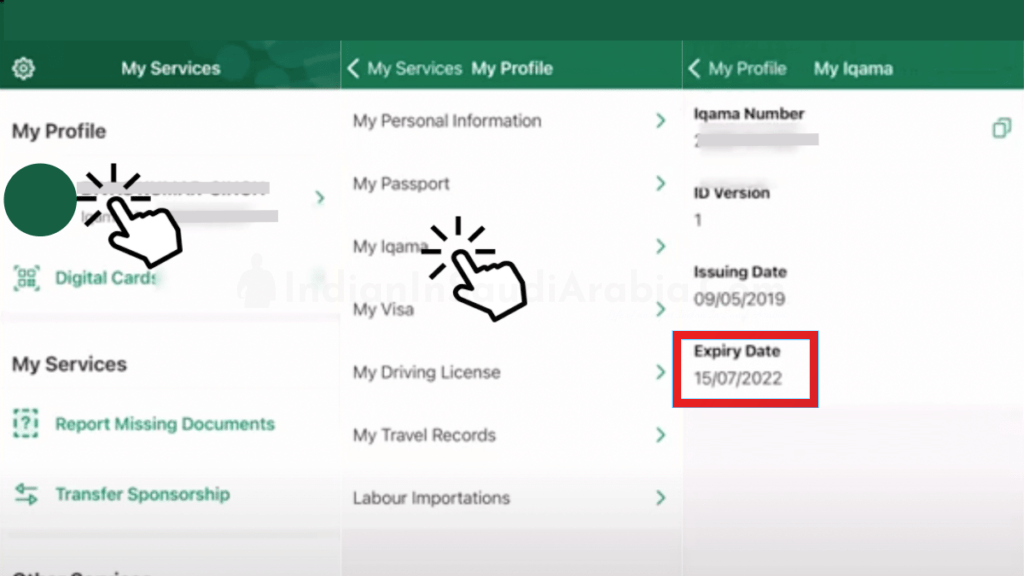This screenshot has height=576, width=1024.
Task: Click the Digital Cards QR icon
Action: click(26, 278)
